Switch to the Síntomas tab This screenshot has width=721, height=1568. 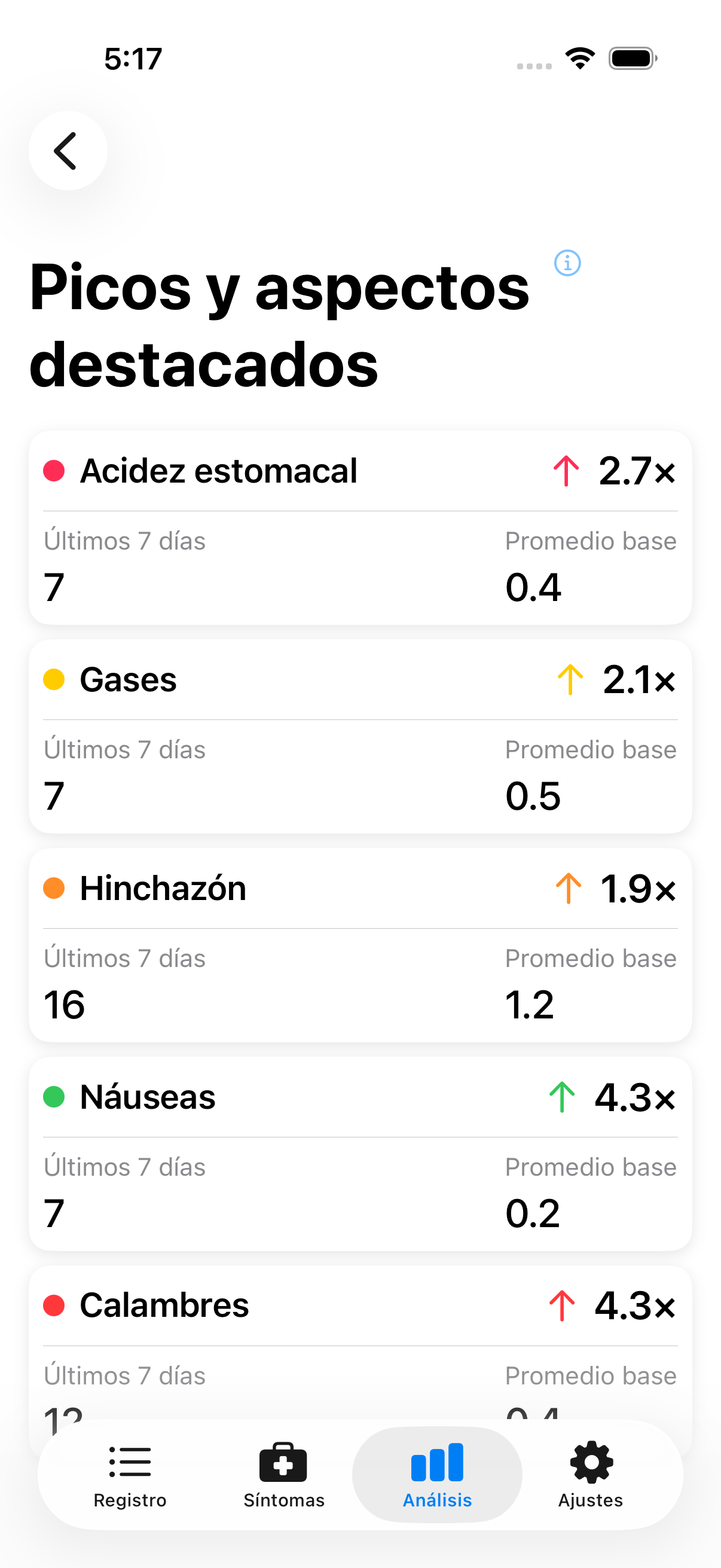pyautogui.click(x=283, y=1474)
